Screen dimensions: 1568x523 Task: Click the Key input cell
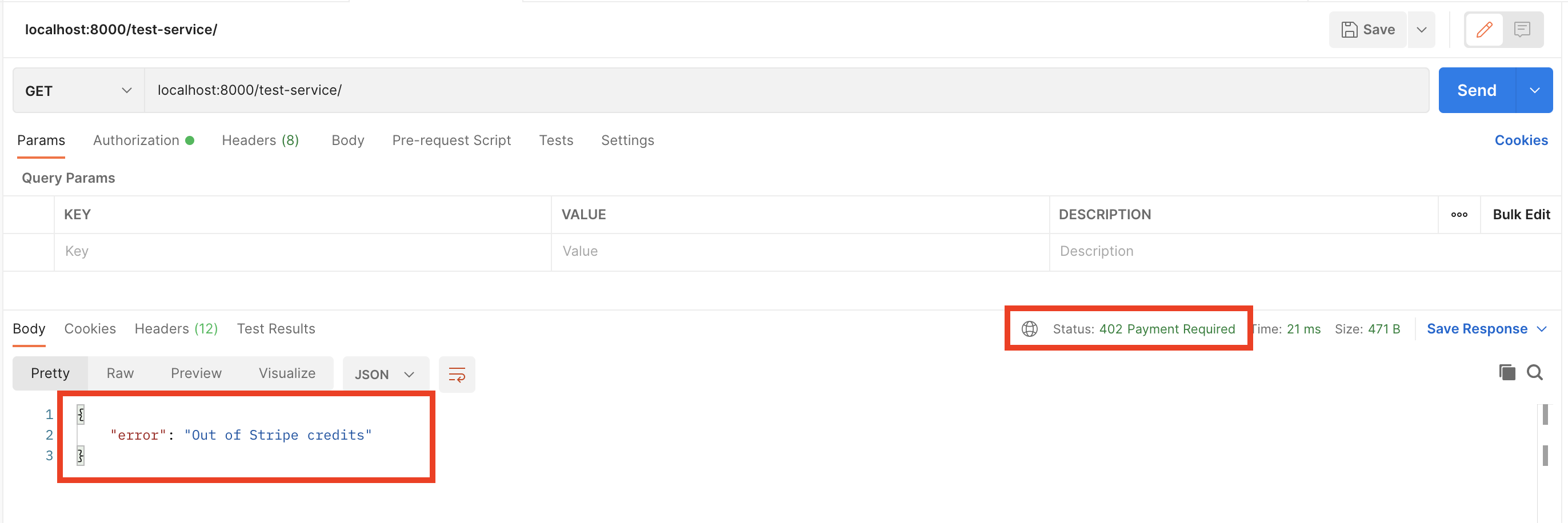click(302, 252)
